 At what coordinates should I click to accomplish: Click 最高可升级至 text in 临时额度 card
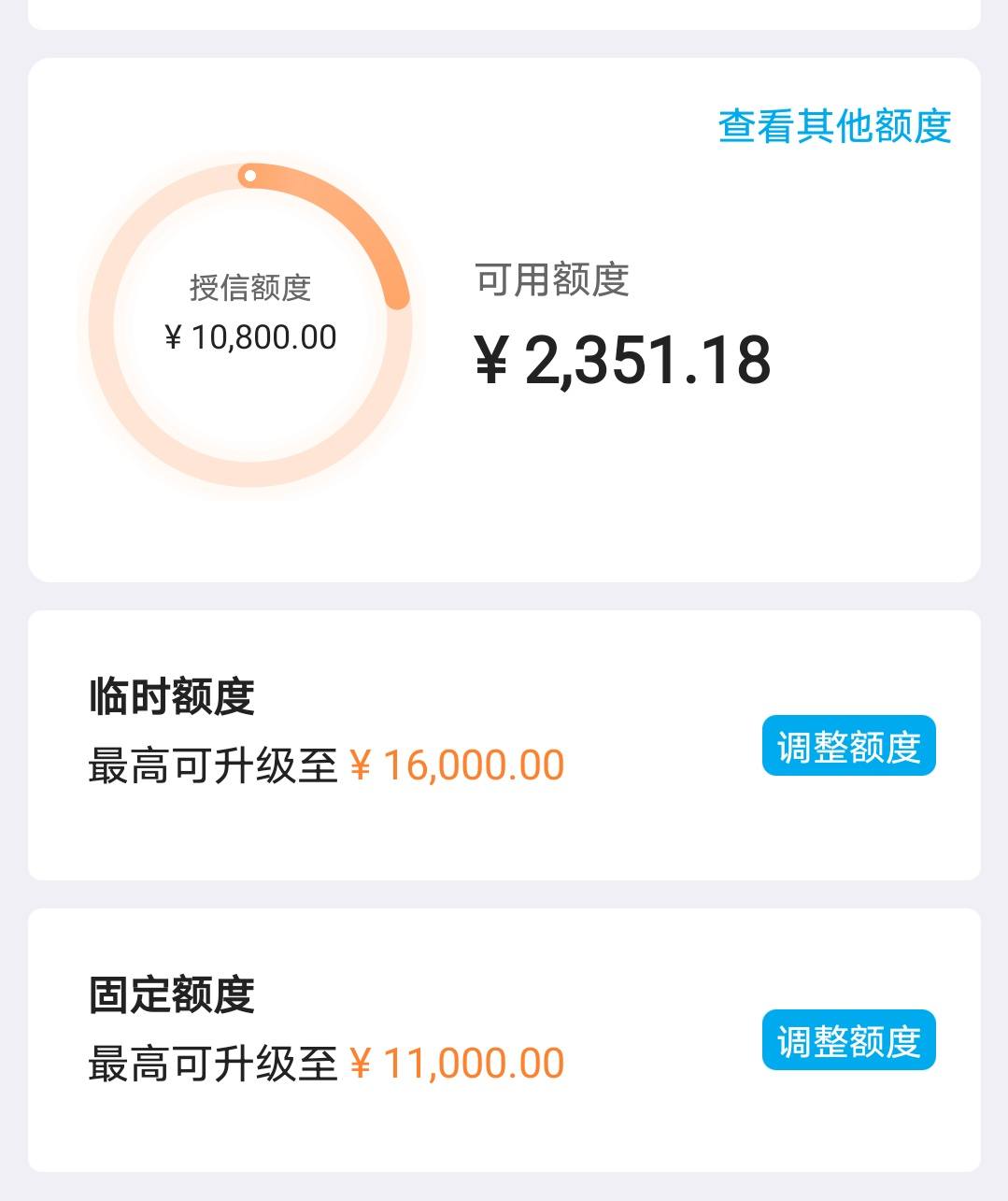pos(213,765)
